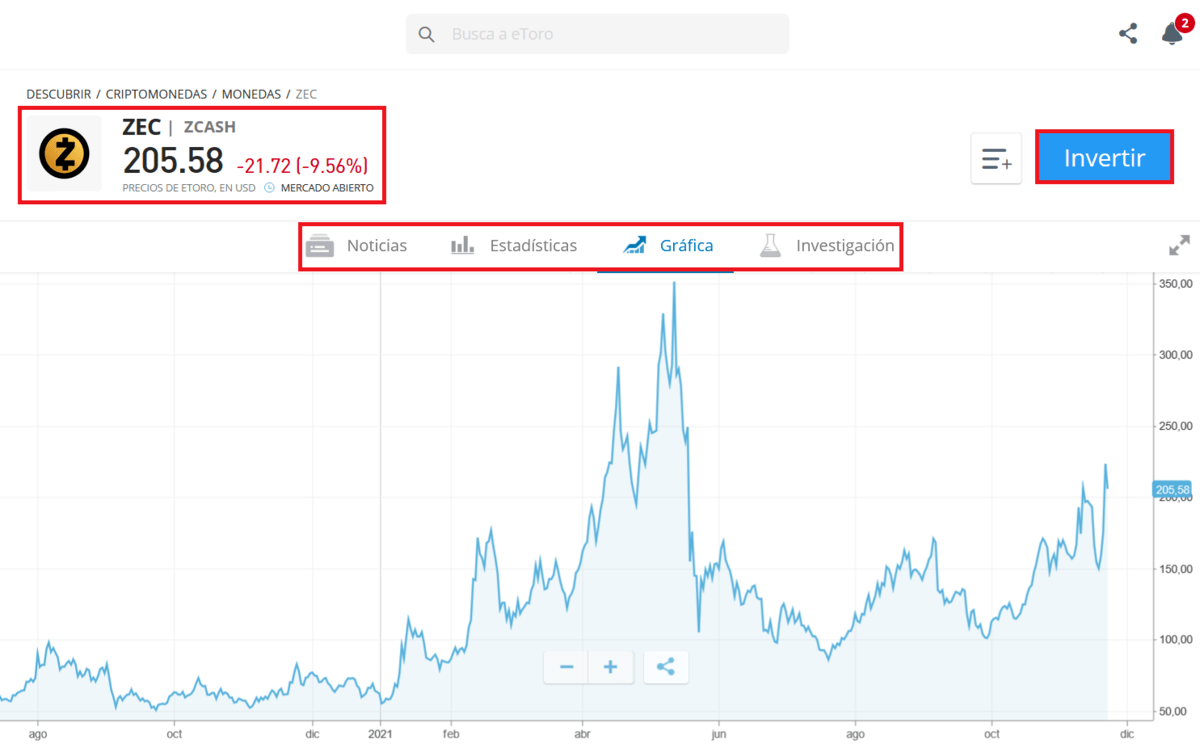
Task: Share the chart using share button
Action: tap(666, 667)
